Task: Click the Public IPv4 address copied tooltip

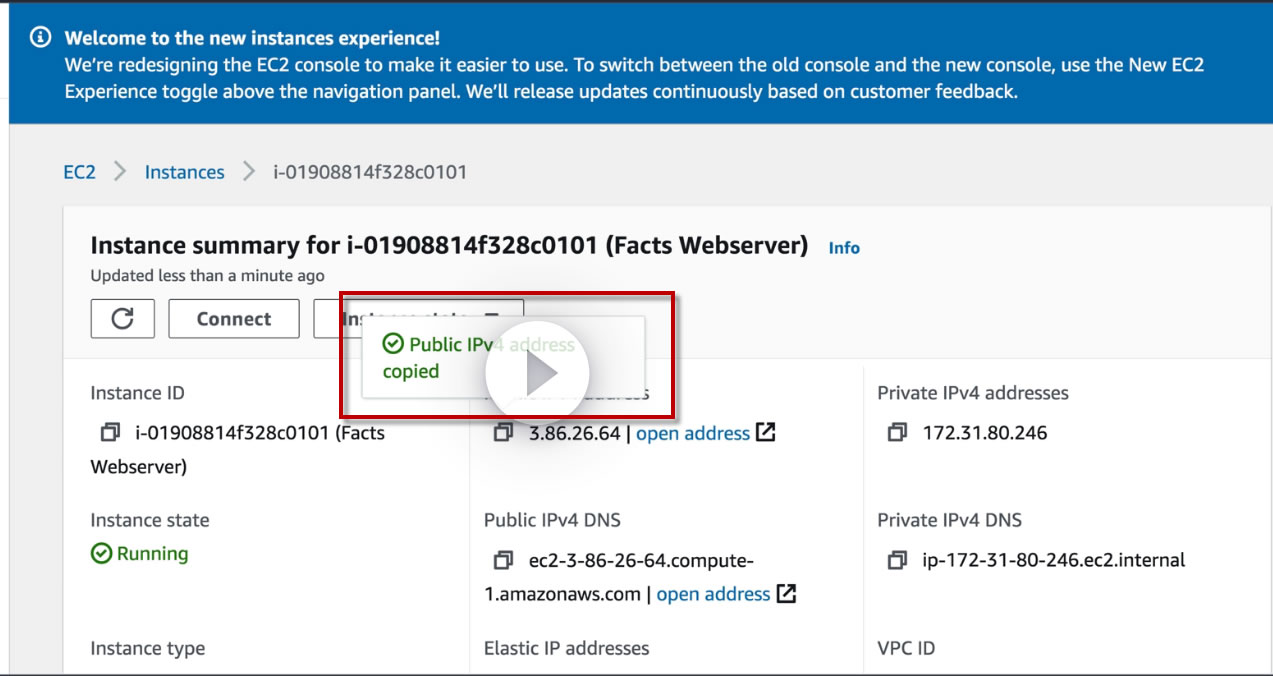Action: [x=435, y=358]
